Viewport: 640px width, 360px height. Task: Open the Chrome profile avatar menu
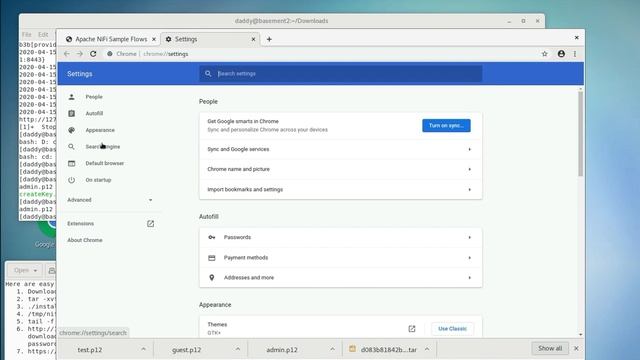561,54
